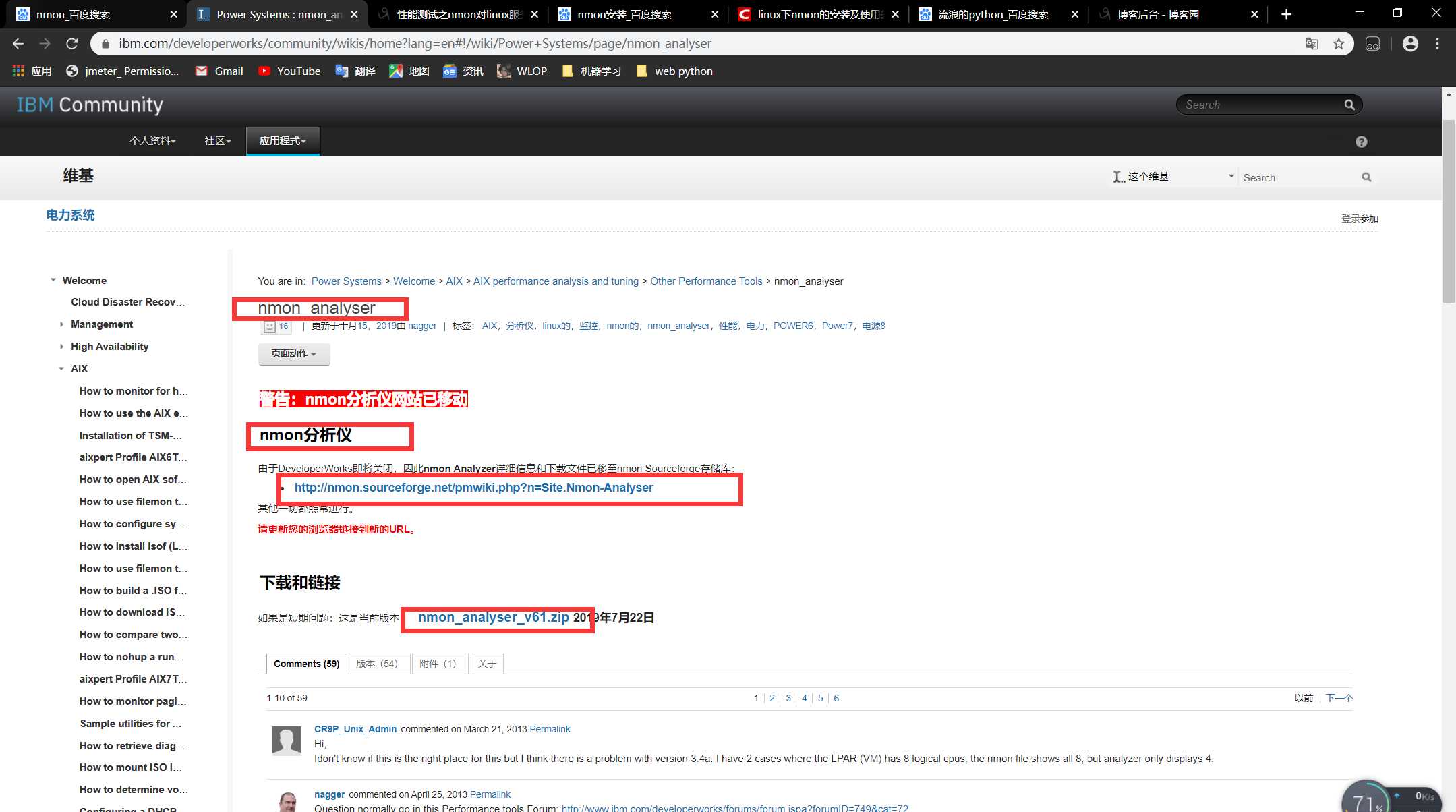Click Power Systems breadcrumb link
The height and width of the screenshot is (812, 1456).
347,281
